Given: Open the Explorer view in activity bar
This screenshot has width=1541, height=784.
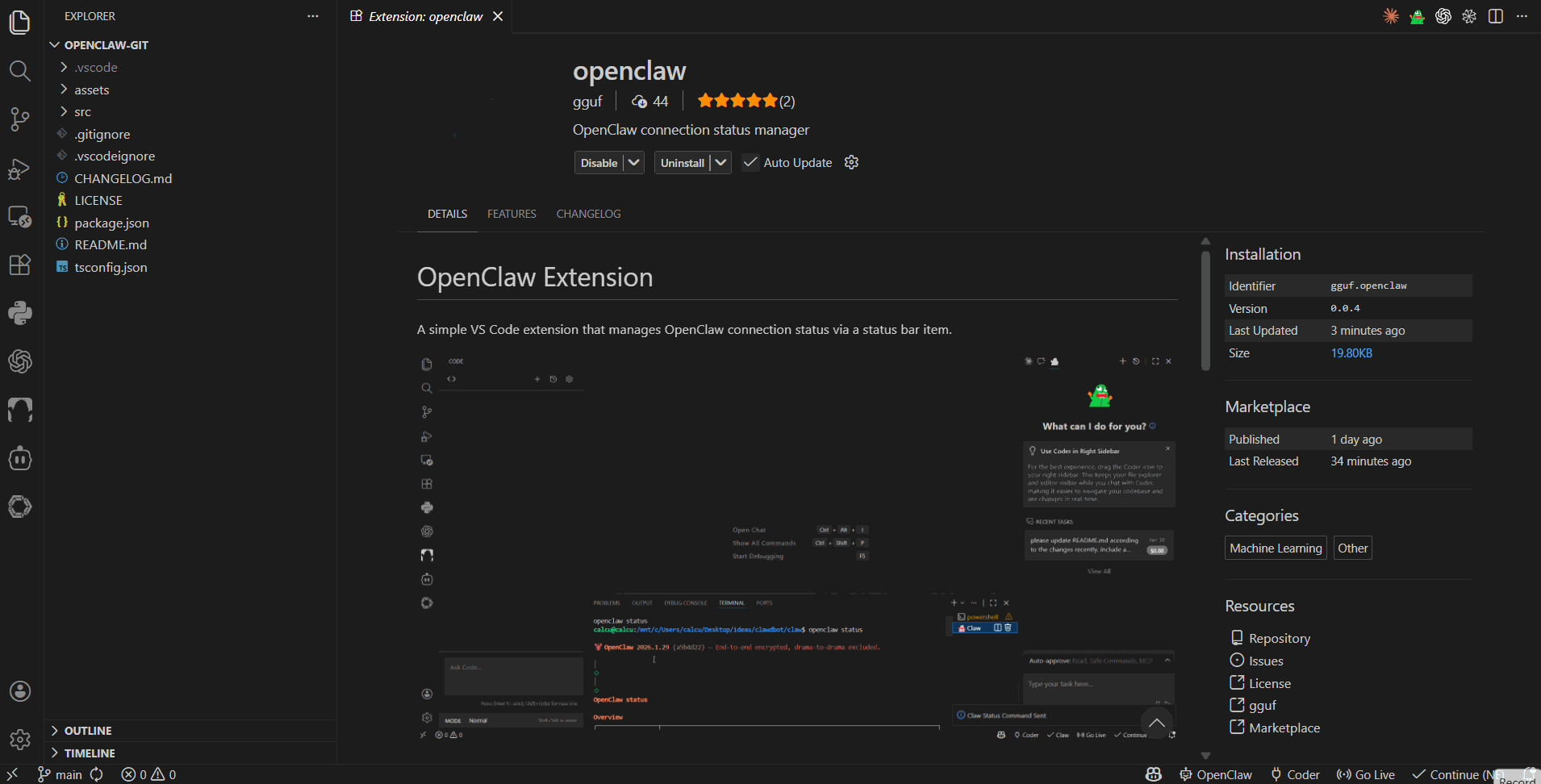Looking at the screenshot, I should (x=20, y=22).
